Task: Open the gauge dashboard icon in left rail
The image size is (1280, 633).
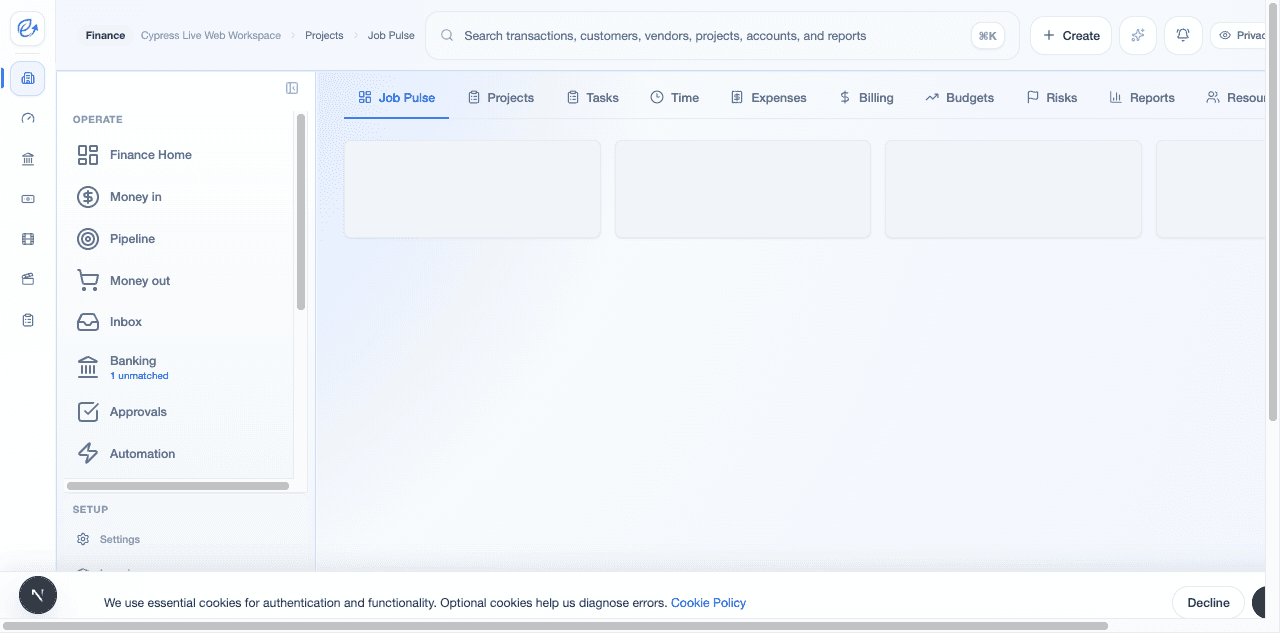Action: pyautogui.click(x=28, y=118)
